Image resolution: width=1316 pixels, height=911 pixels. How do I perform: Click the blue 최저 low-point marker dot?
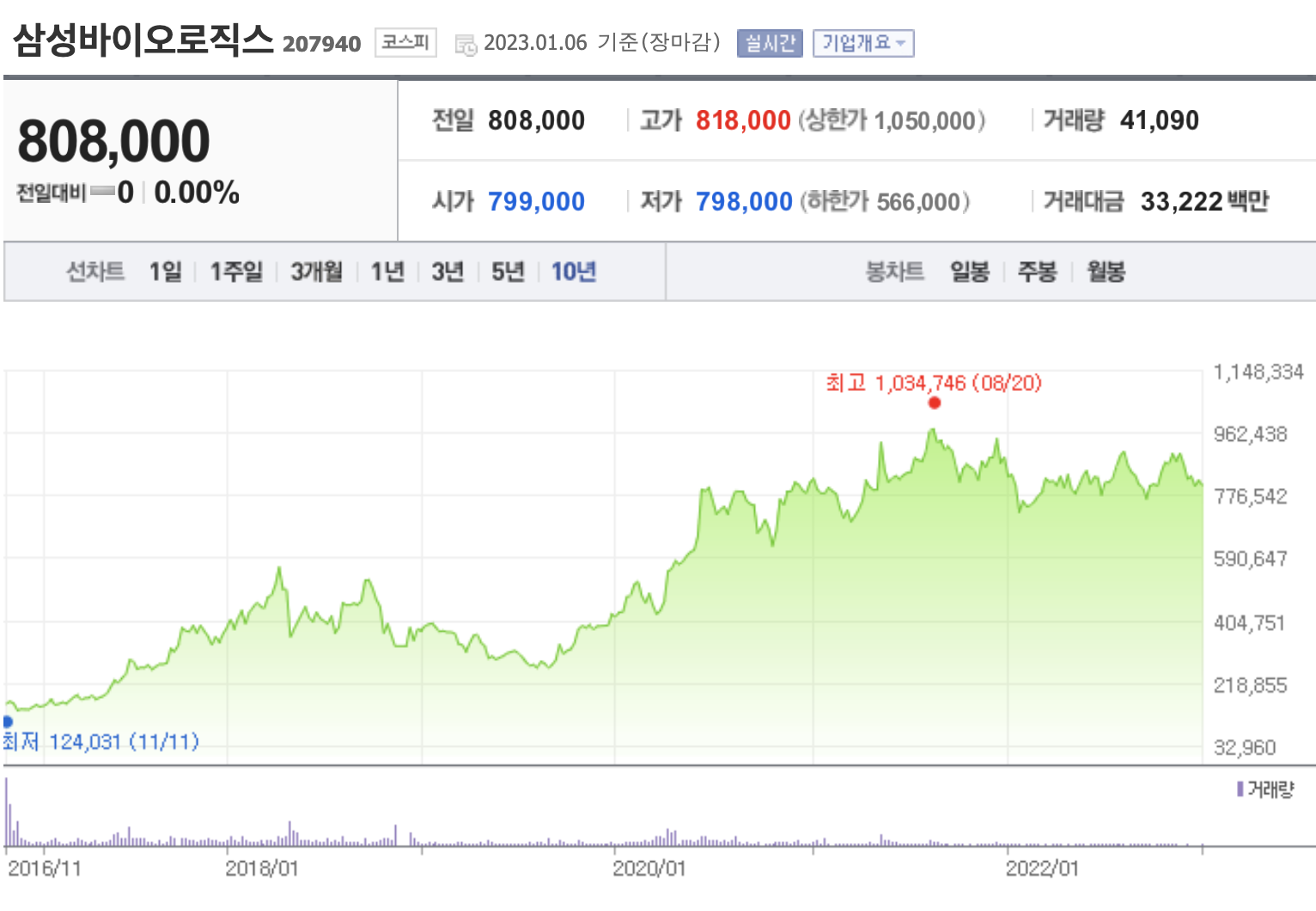click(8, 721)
